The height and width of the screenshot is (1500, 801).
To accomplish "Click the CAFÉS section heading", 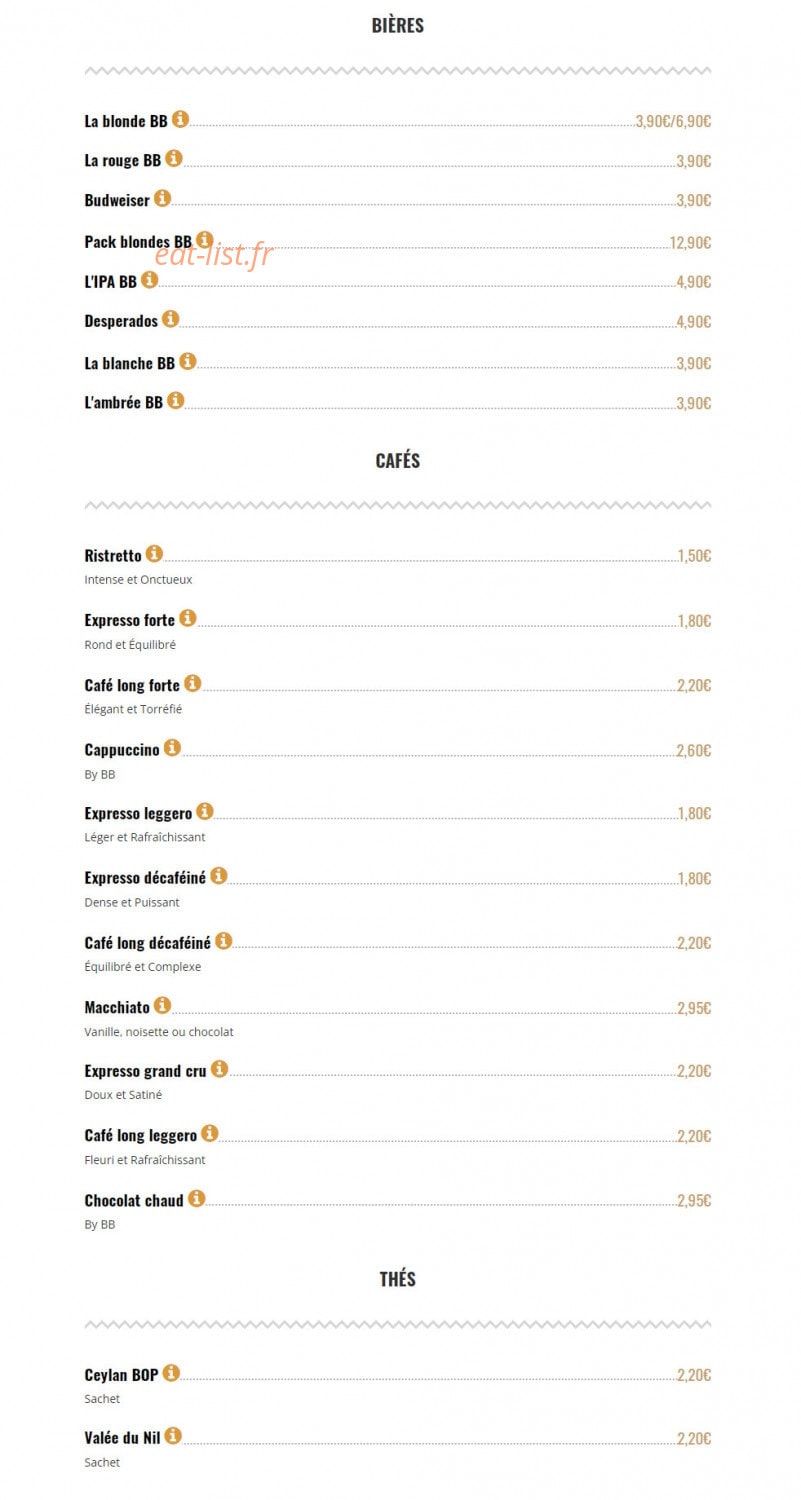I will [x=398, y=461].
